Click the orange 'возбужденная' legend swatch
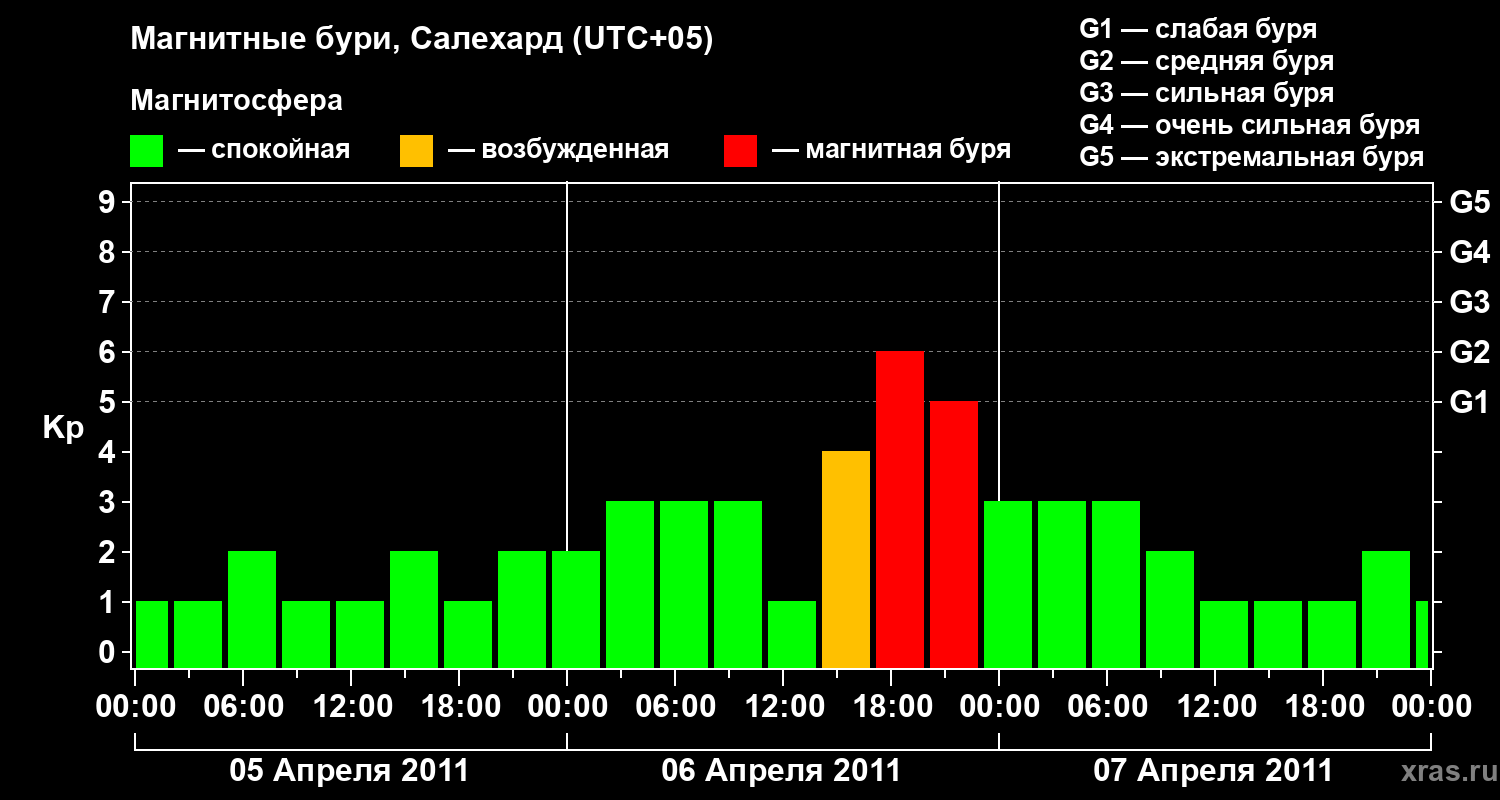Viewport: 1500px width, 800px height. pyautogui.click(x=416, y=151)
